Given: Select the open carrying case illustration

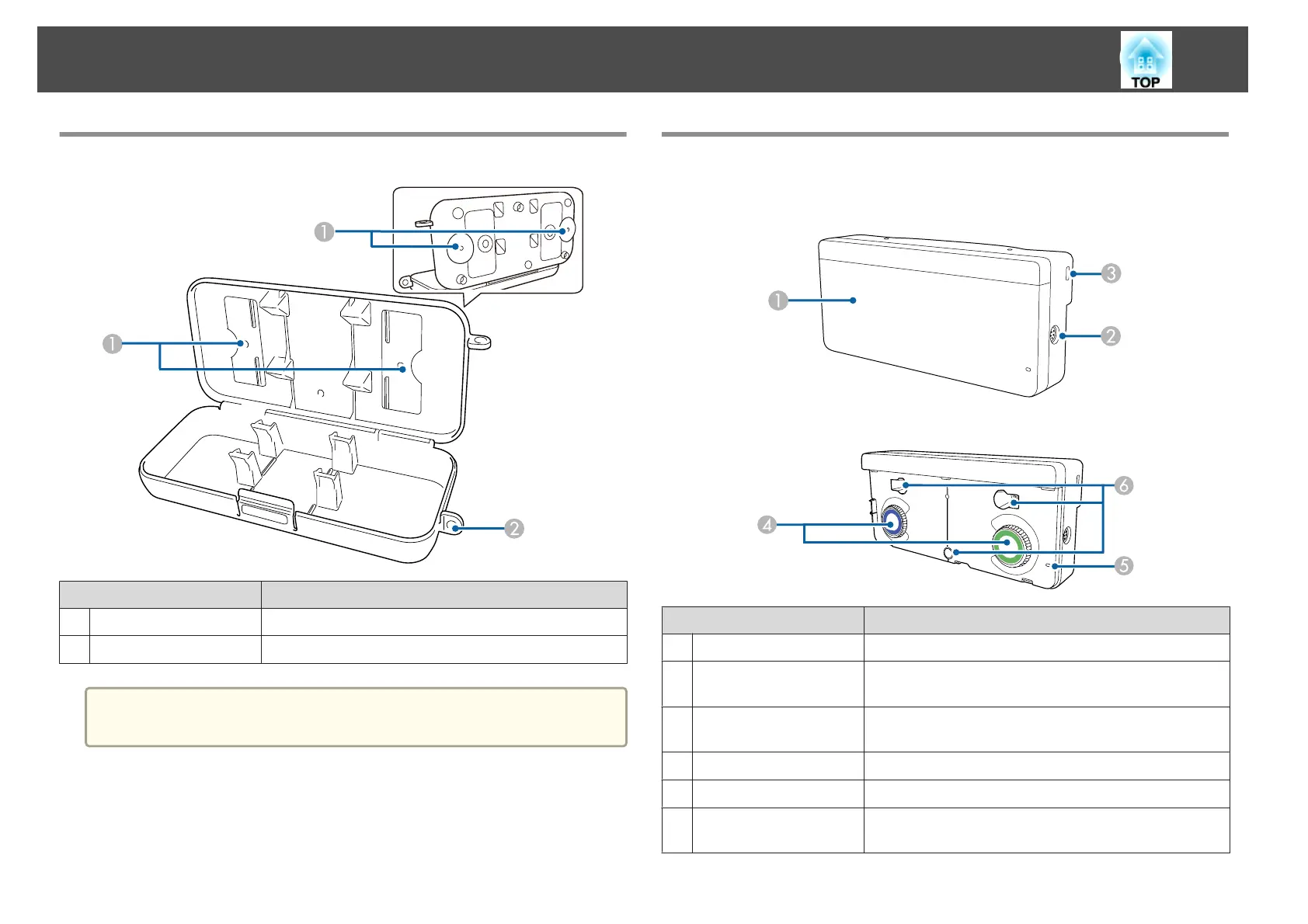Looking at the screenshot, I should [315, 419].
